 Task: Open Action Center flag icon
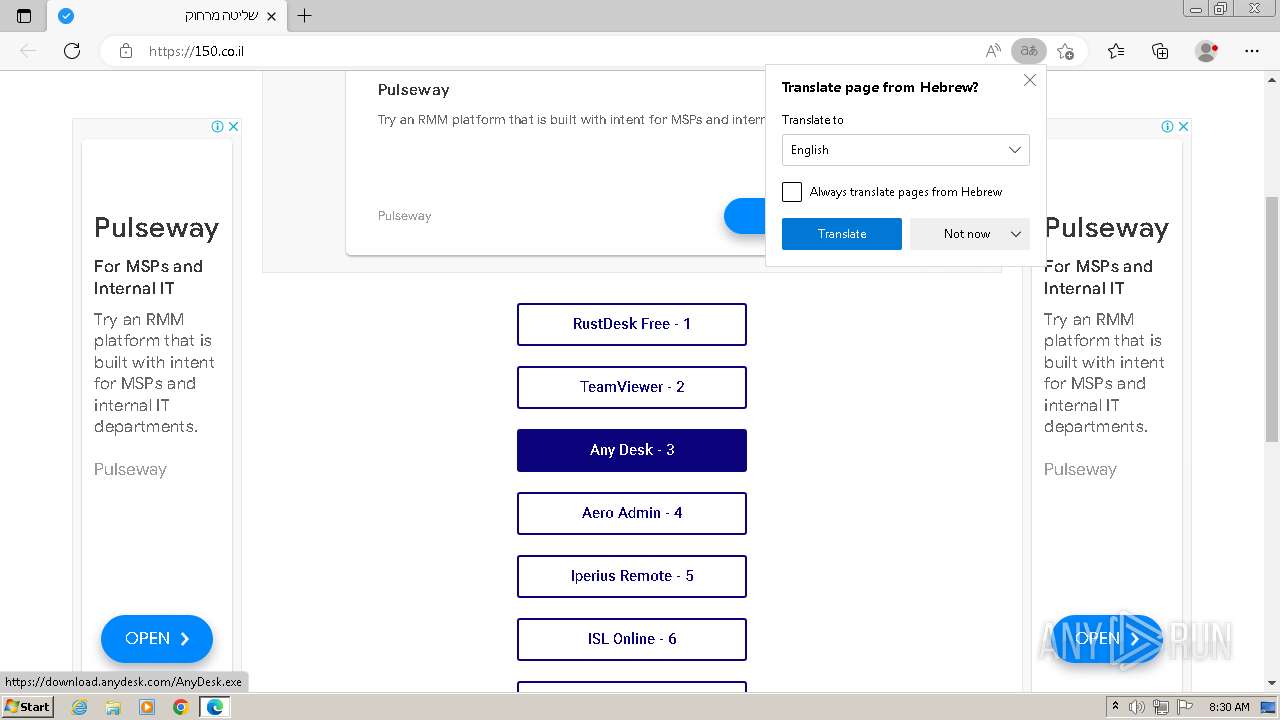1184,707
